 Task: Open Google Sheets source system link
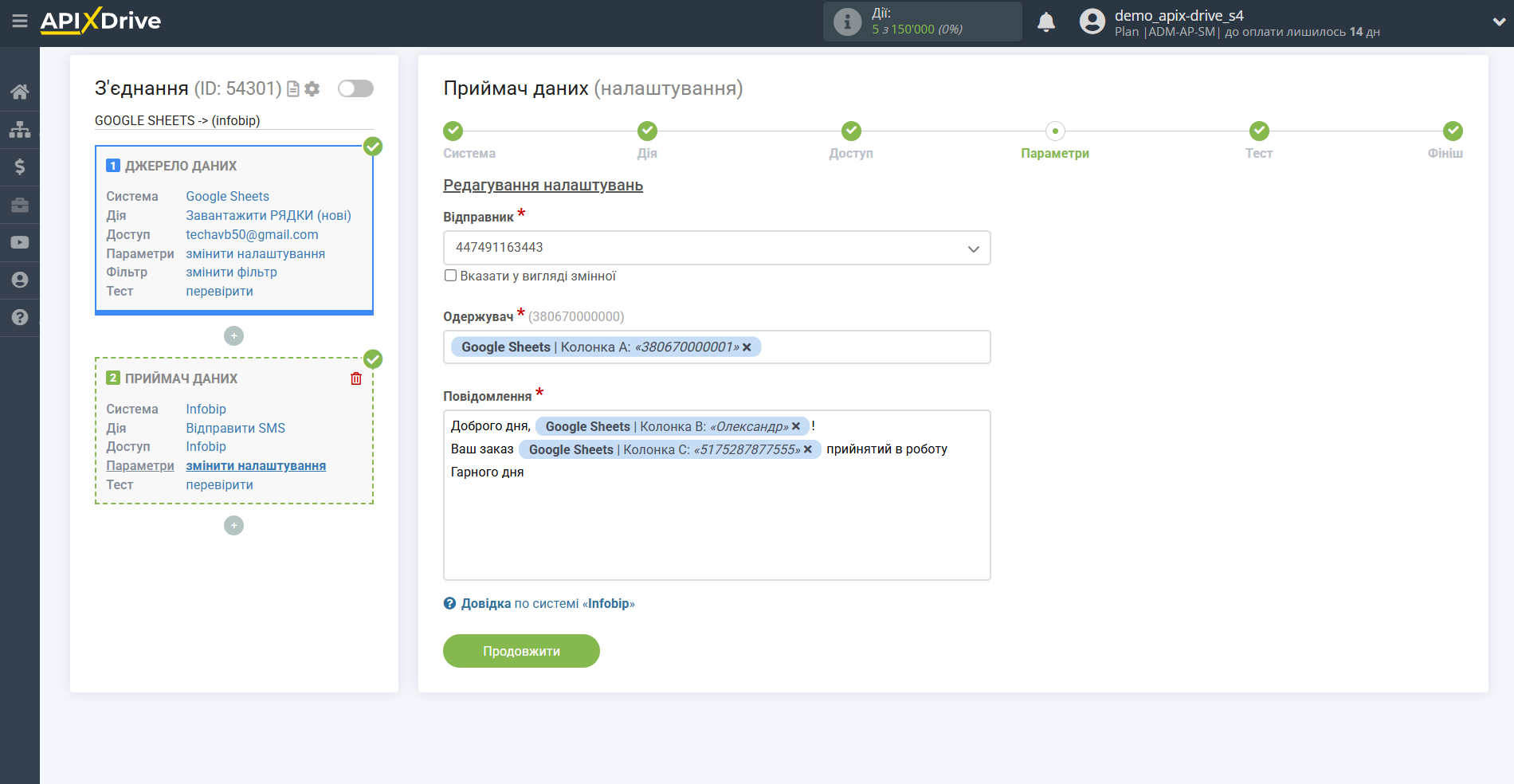(x=227, y=196)
